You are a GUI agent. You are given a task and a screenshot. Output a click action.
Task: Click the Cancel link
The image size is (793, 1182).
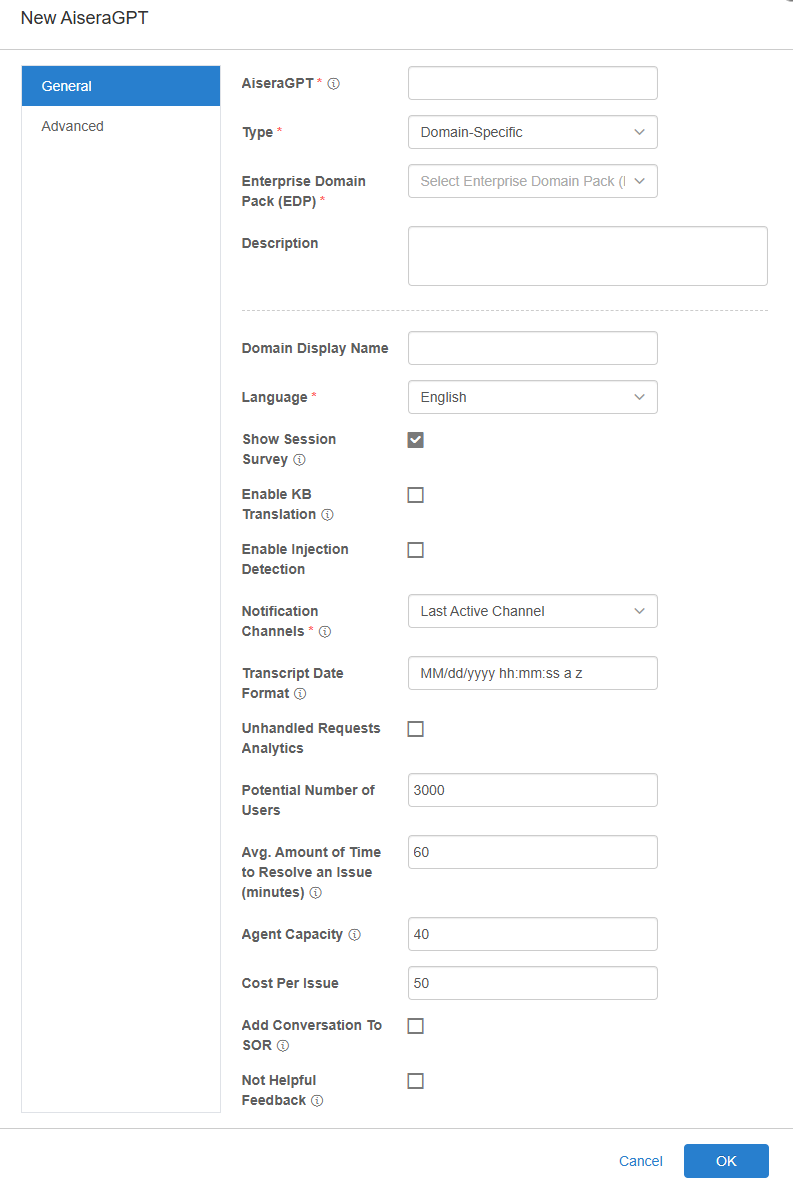point(640,1161)
